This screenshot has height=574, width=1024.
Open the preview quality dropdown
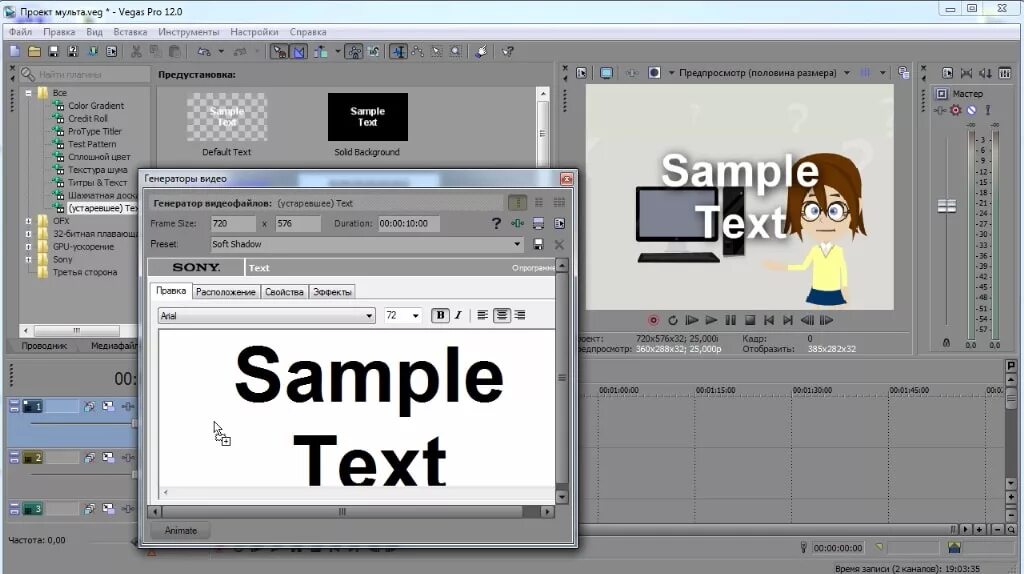(x=846, y=72)
